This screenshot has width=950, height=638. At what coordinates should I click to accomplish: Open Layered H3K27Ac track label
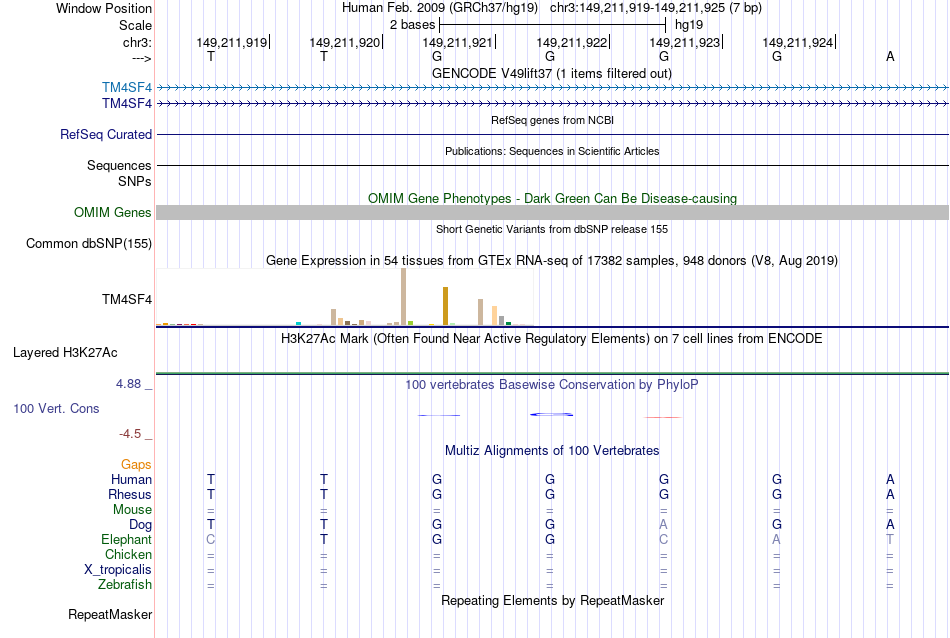coord(65,353)
